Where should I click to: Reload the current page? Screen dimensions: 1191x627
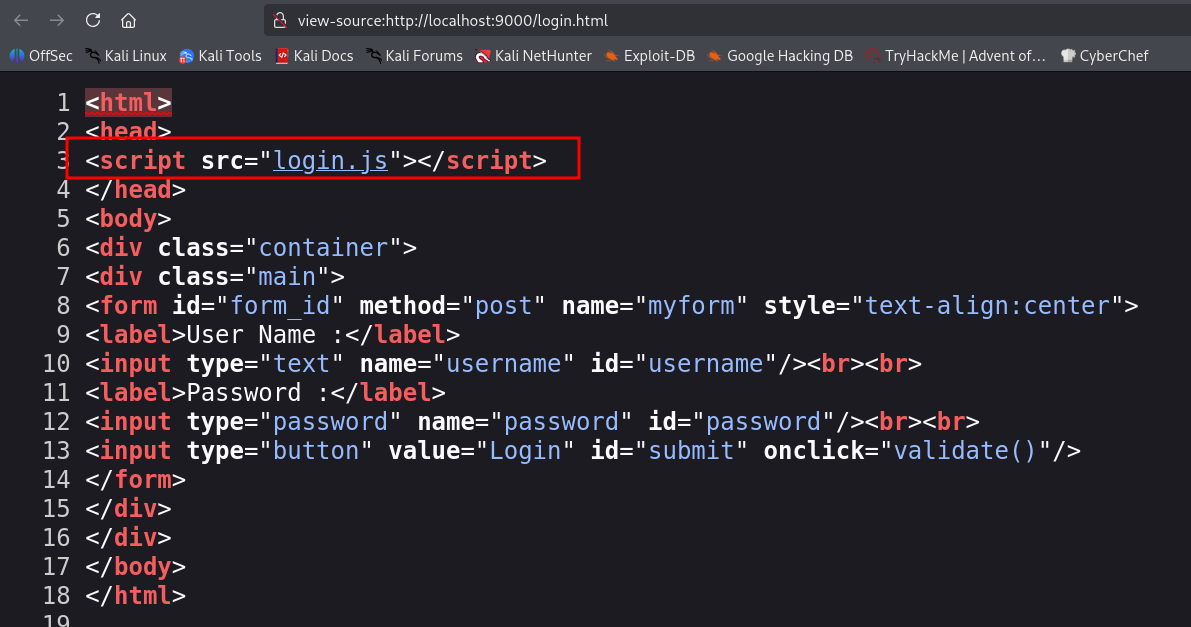pos(92,20)
